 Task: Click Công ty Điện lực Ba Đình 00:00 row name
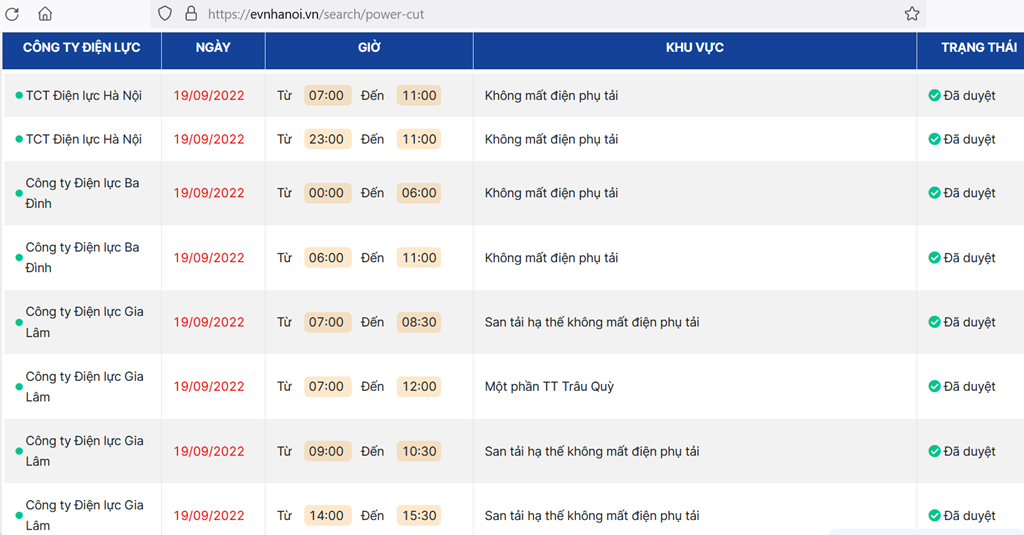pyautogui.click(x=82, y=193)
